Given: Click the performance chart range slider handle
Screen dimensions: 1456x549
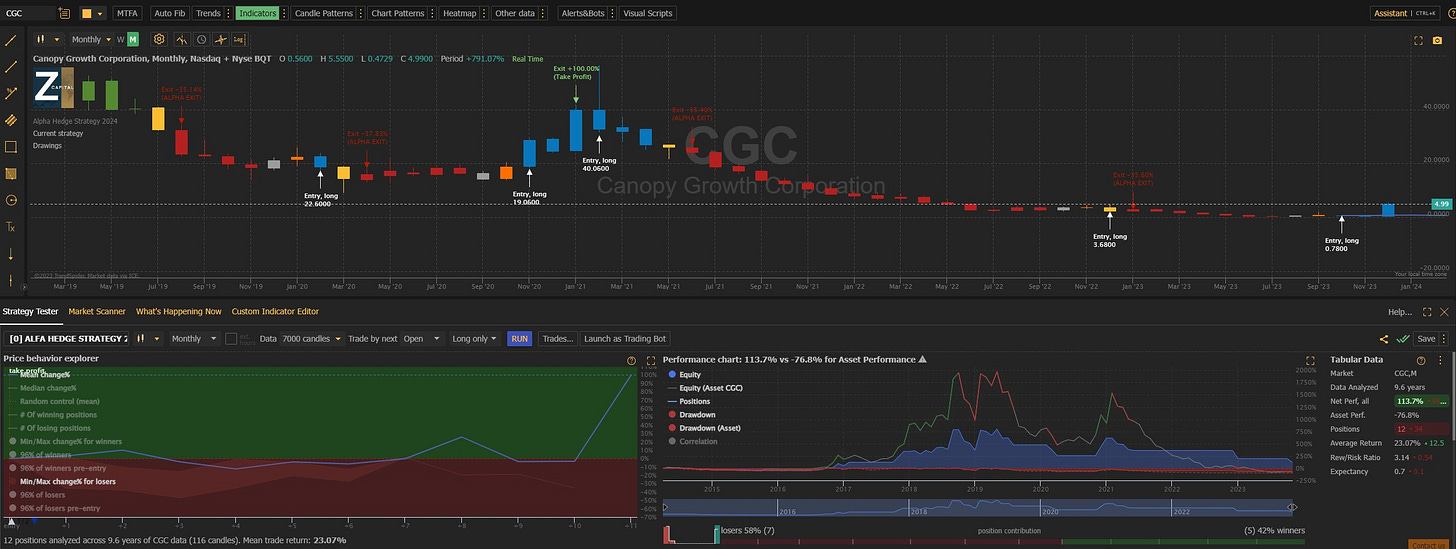Looking at the screenshot, I should click(x=1292, y=508).
